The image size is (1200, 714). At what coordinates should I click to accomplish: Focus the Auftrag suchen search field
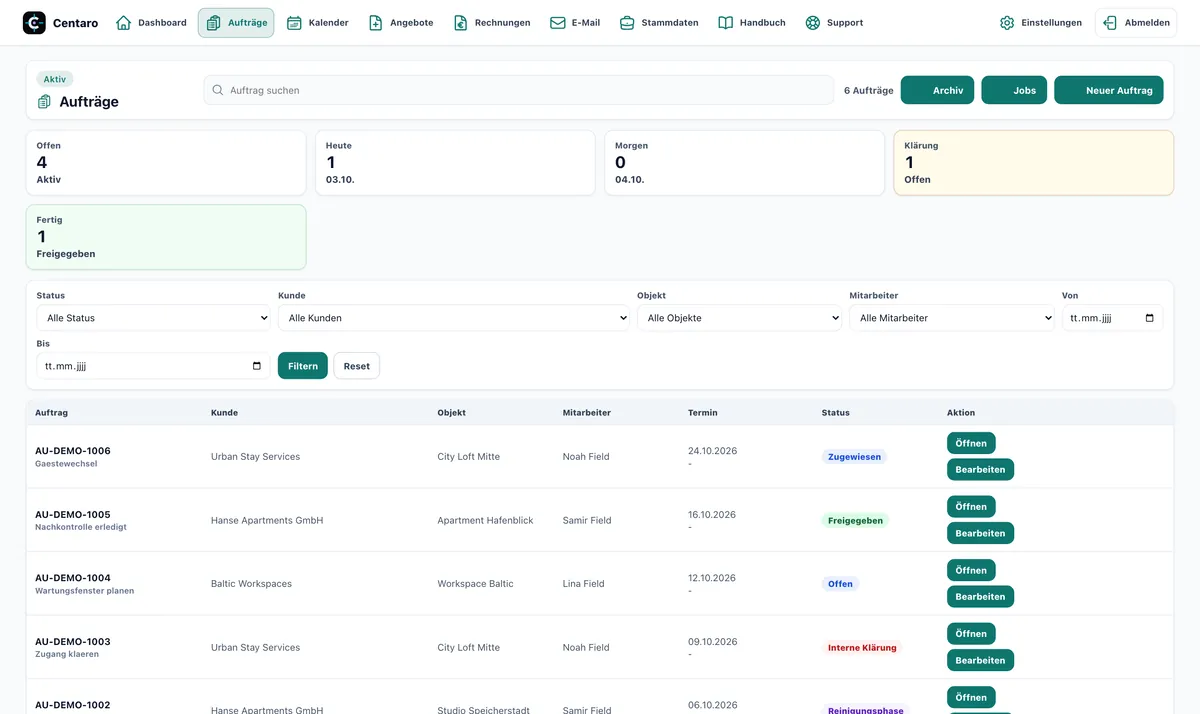click(518, 90)
